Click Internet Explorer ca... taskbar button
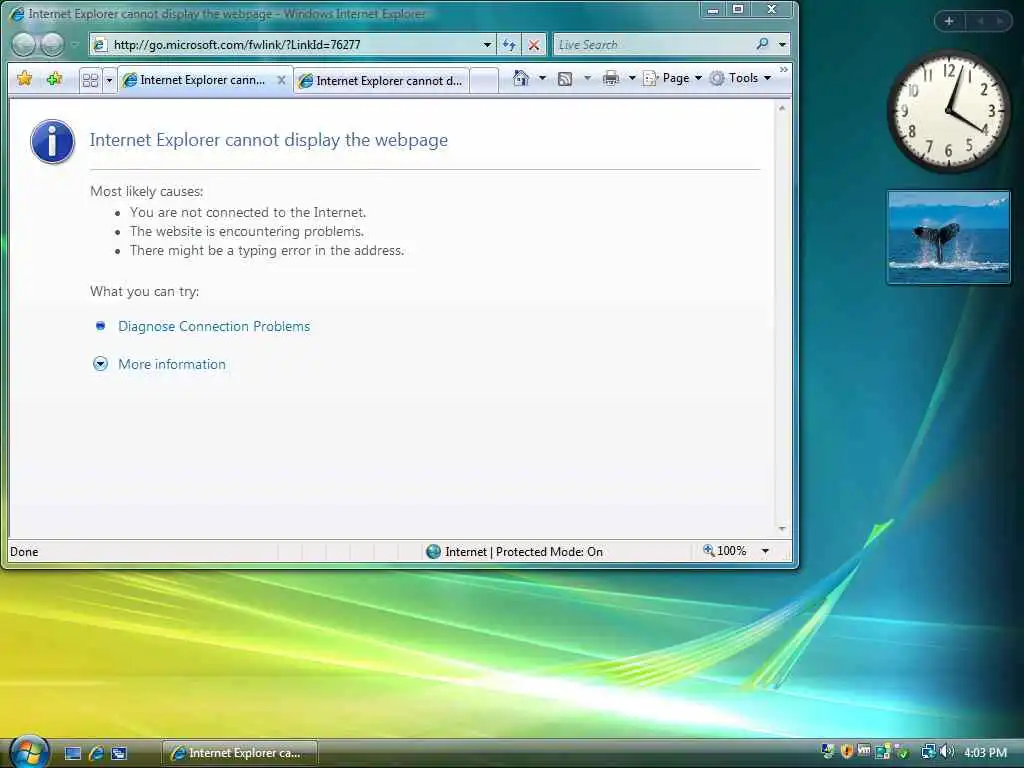The image size is (1024, 768). 240,753
